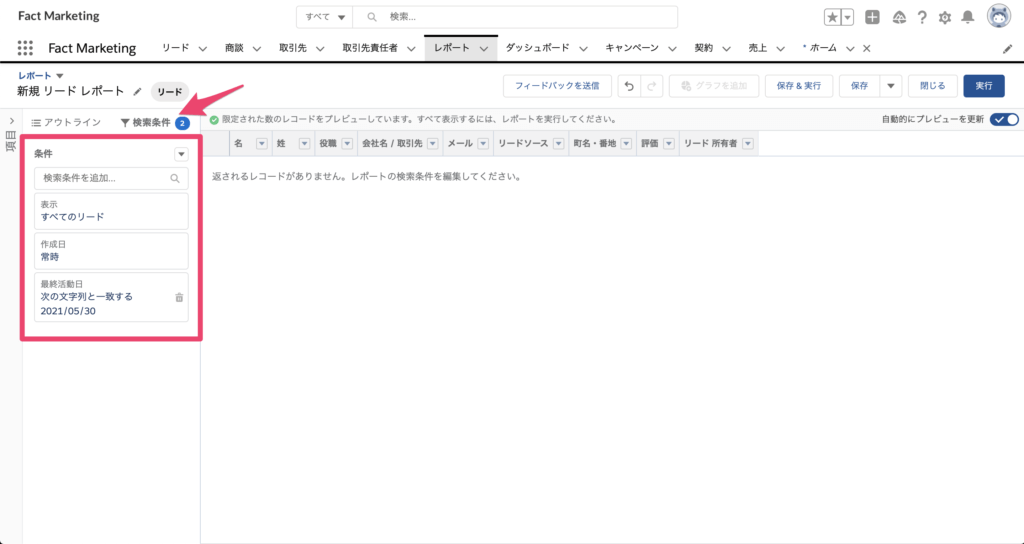
Task: Open the リード 所有者 column dropdown
Action: [748, 144]
